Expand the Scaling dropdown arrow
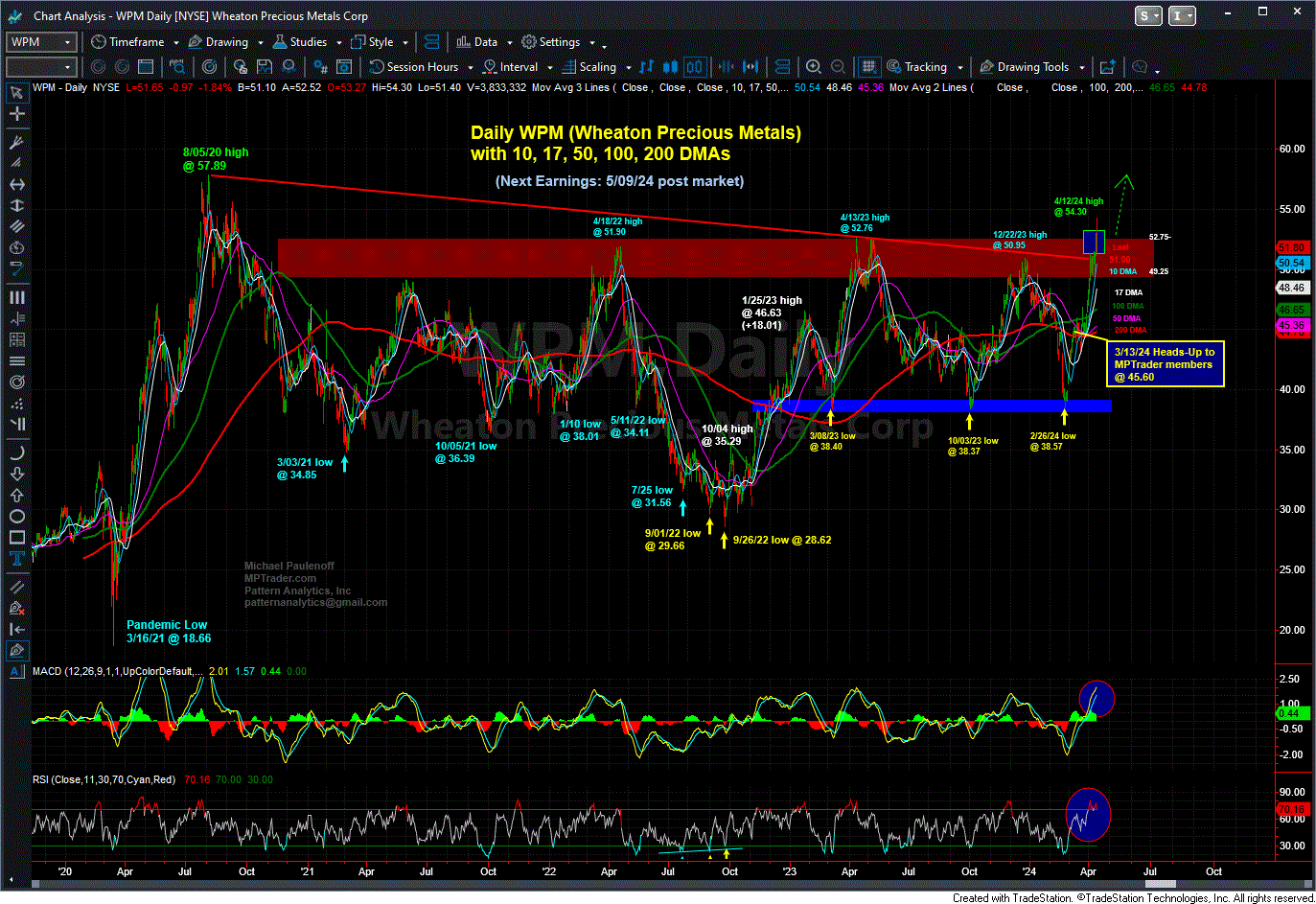Viewport: 1316px width, 904px height. click(x=628, y=68)
